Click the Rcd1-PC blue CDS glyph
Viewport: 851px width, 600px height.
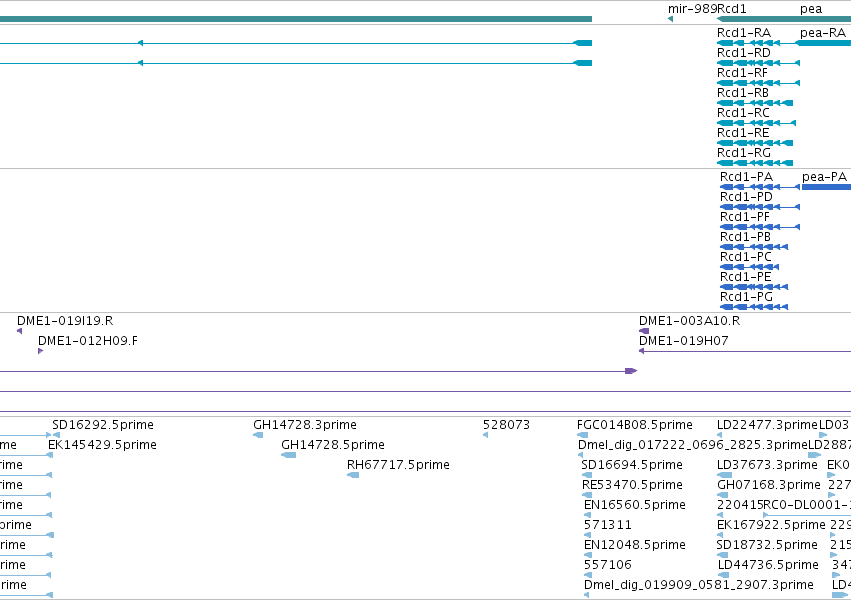(750, 267)
